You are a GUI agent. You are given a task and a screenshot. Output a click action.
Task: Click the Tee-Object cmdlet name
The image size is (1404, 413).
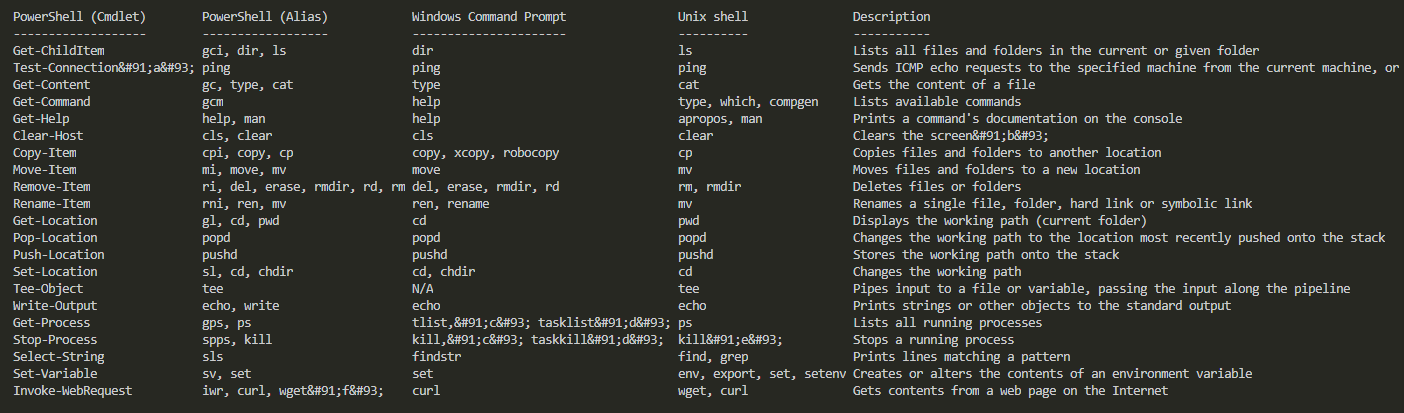48,288
